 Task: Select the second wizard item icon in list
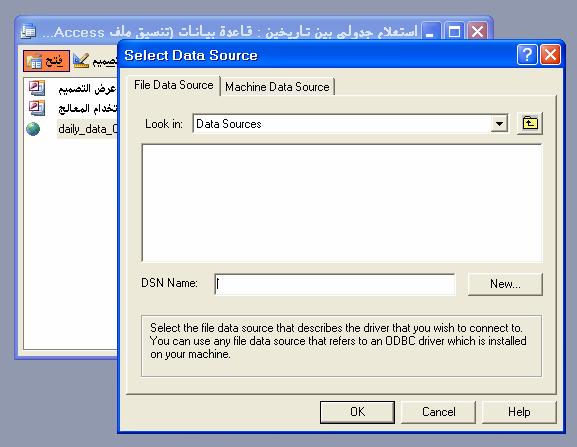[x=37, y=108]
